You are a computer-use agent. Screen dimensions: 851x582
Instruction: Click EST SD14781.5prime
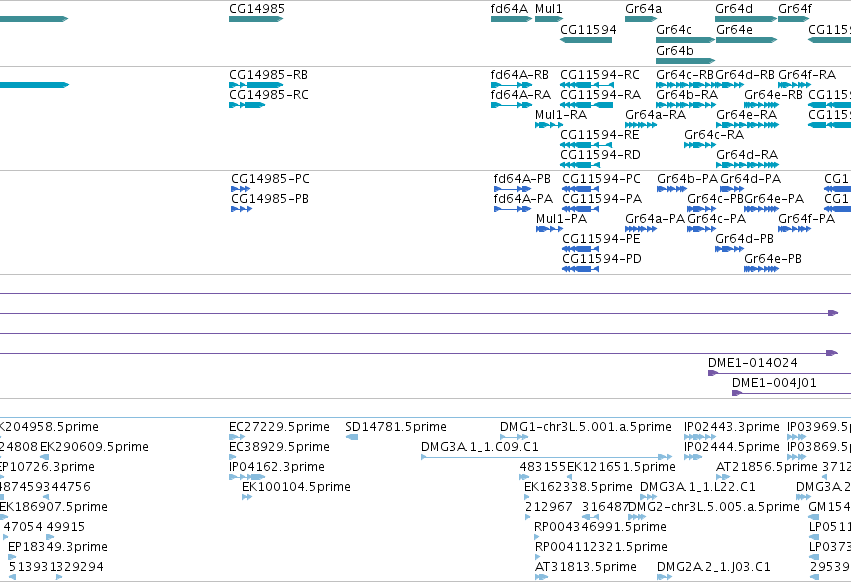352,437
